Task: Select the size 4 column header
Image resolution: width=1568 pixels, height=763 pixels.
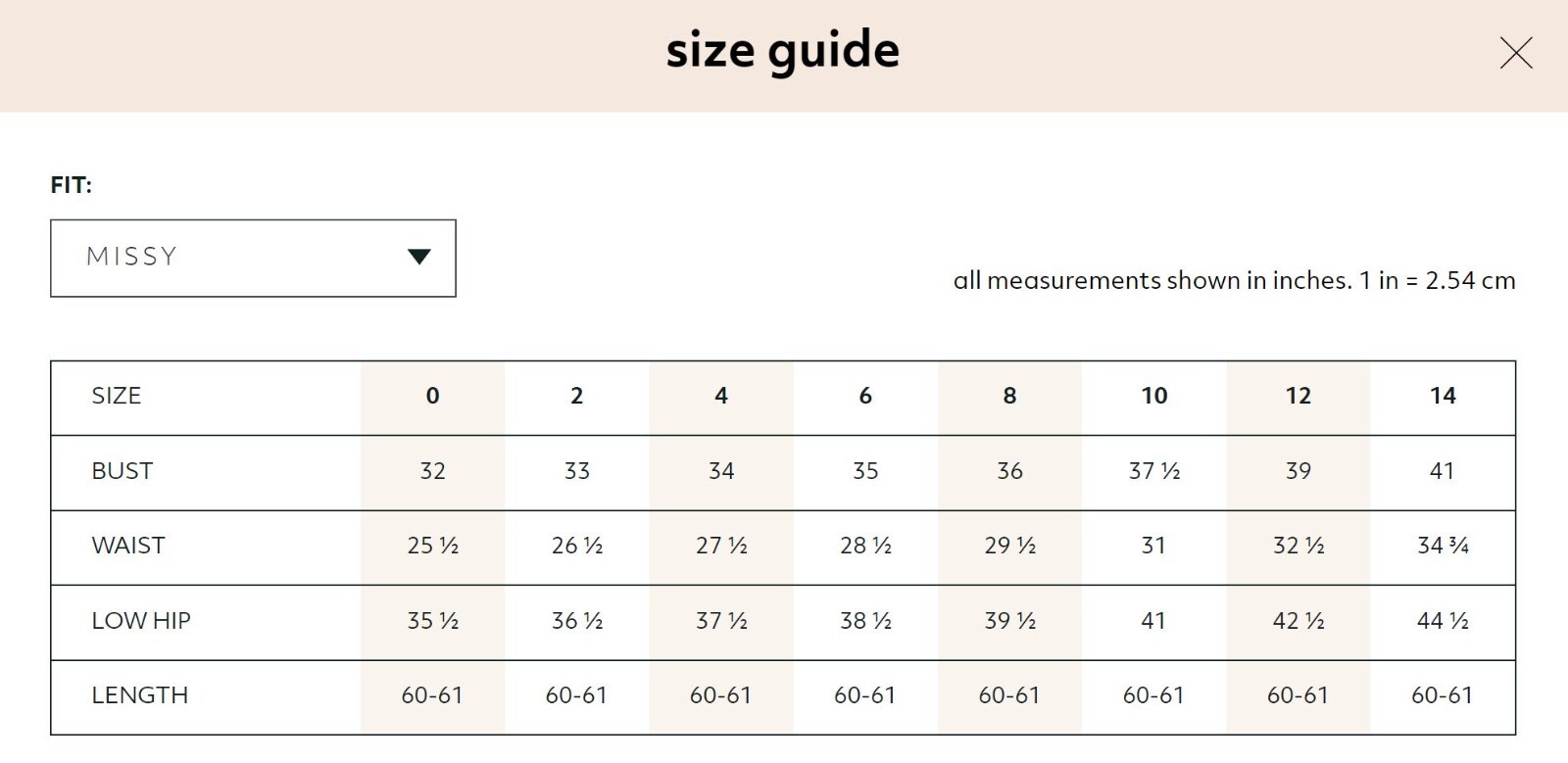Action: (x=721, y=396)
